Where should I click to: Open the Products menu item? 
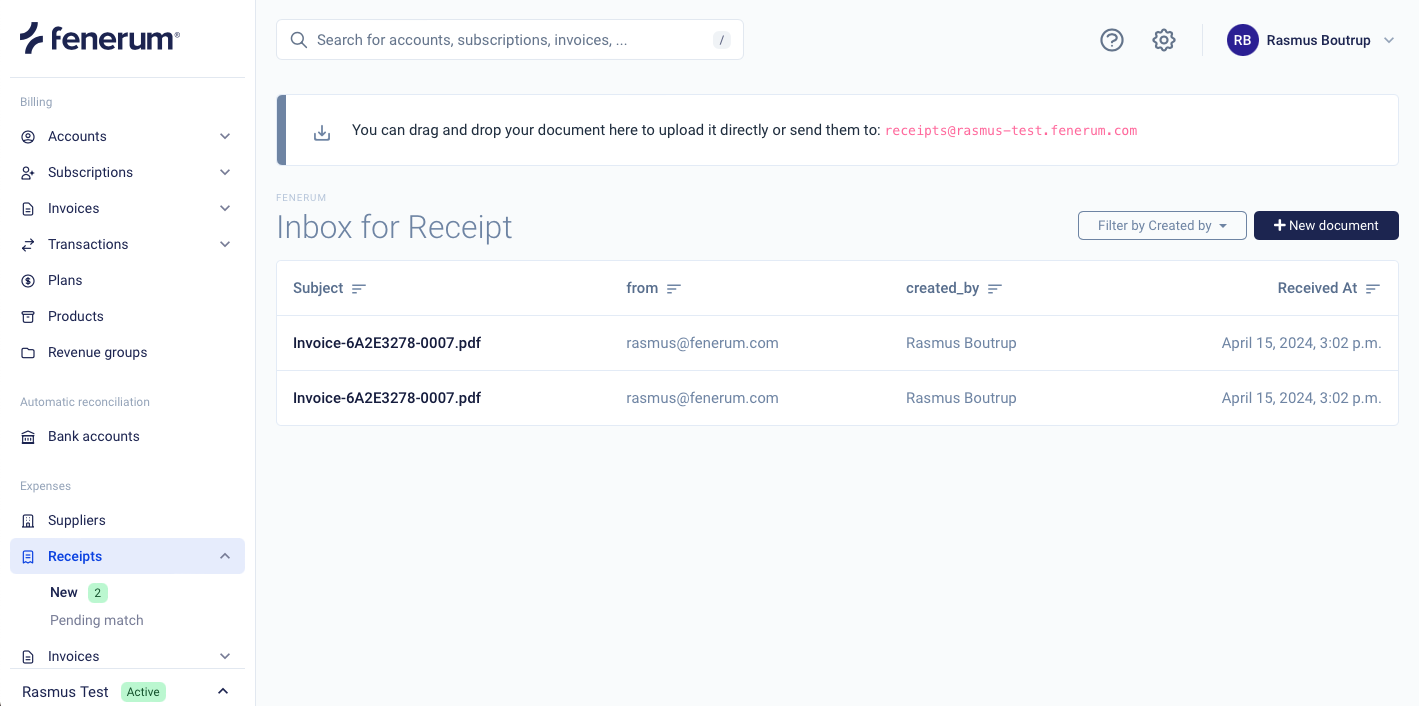coord(127,316)
